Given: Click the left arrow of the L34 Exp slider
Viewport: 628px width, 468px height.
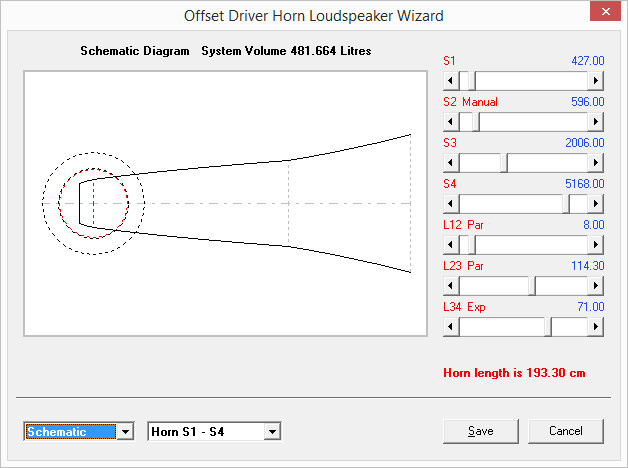Looking at the screenshot, I should (451, 326).
